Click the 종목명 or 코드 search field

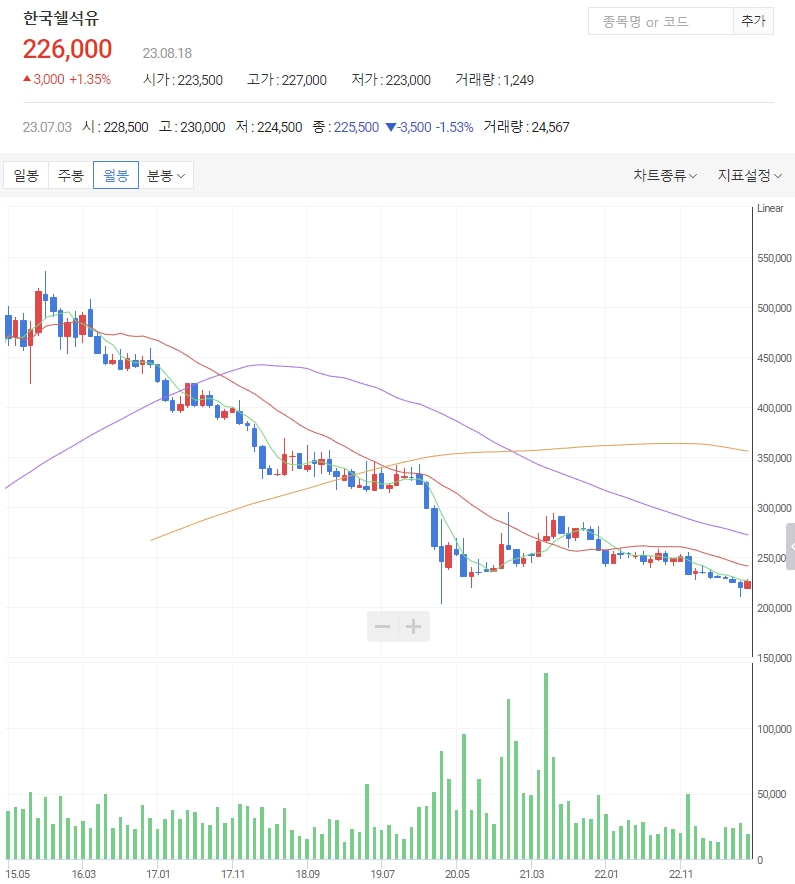(661, 21)
